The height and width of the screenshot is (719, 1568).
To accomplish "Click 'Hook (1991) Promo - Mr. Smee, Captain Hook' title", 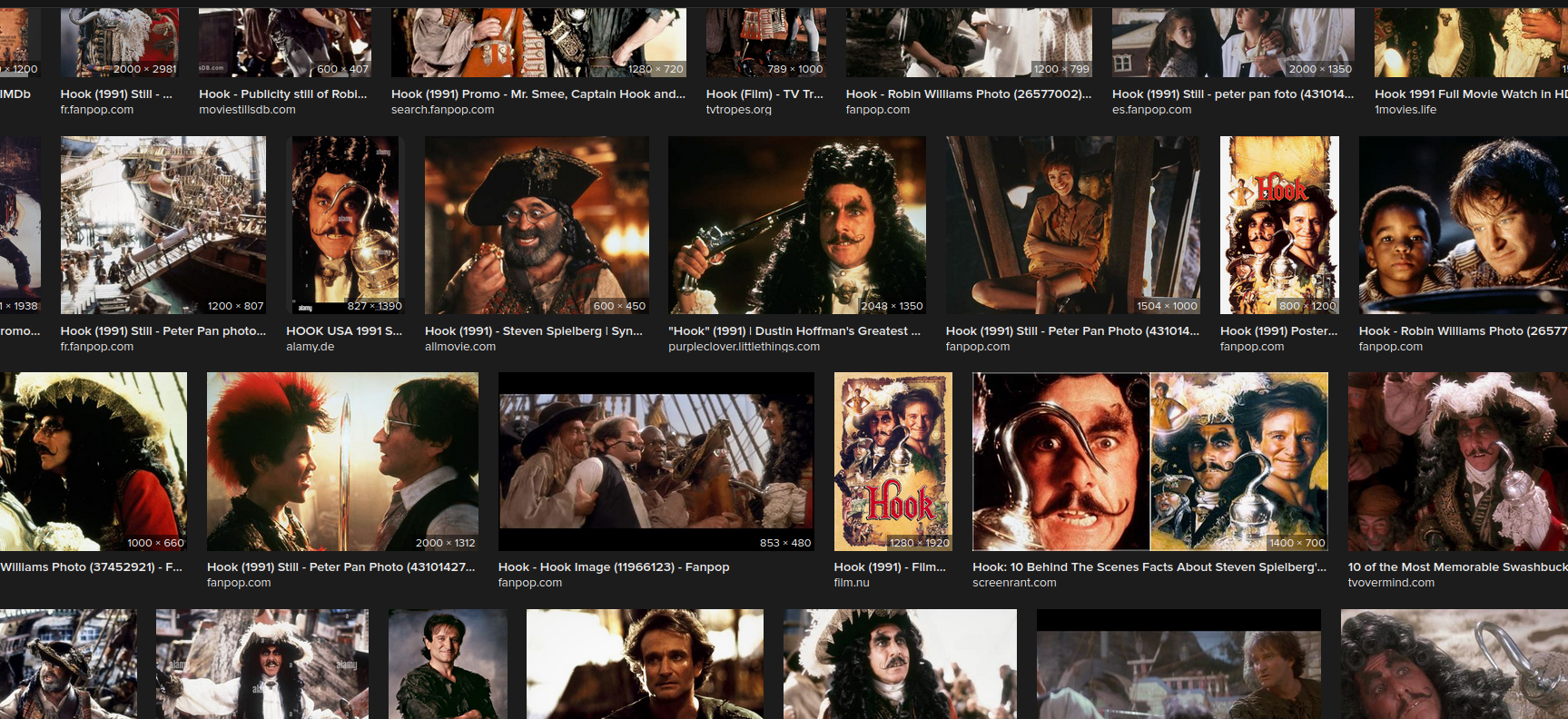I will (x=538, y=94).
